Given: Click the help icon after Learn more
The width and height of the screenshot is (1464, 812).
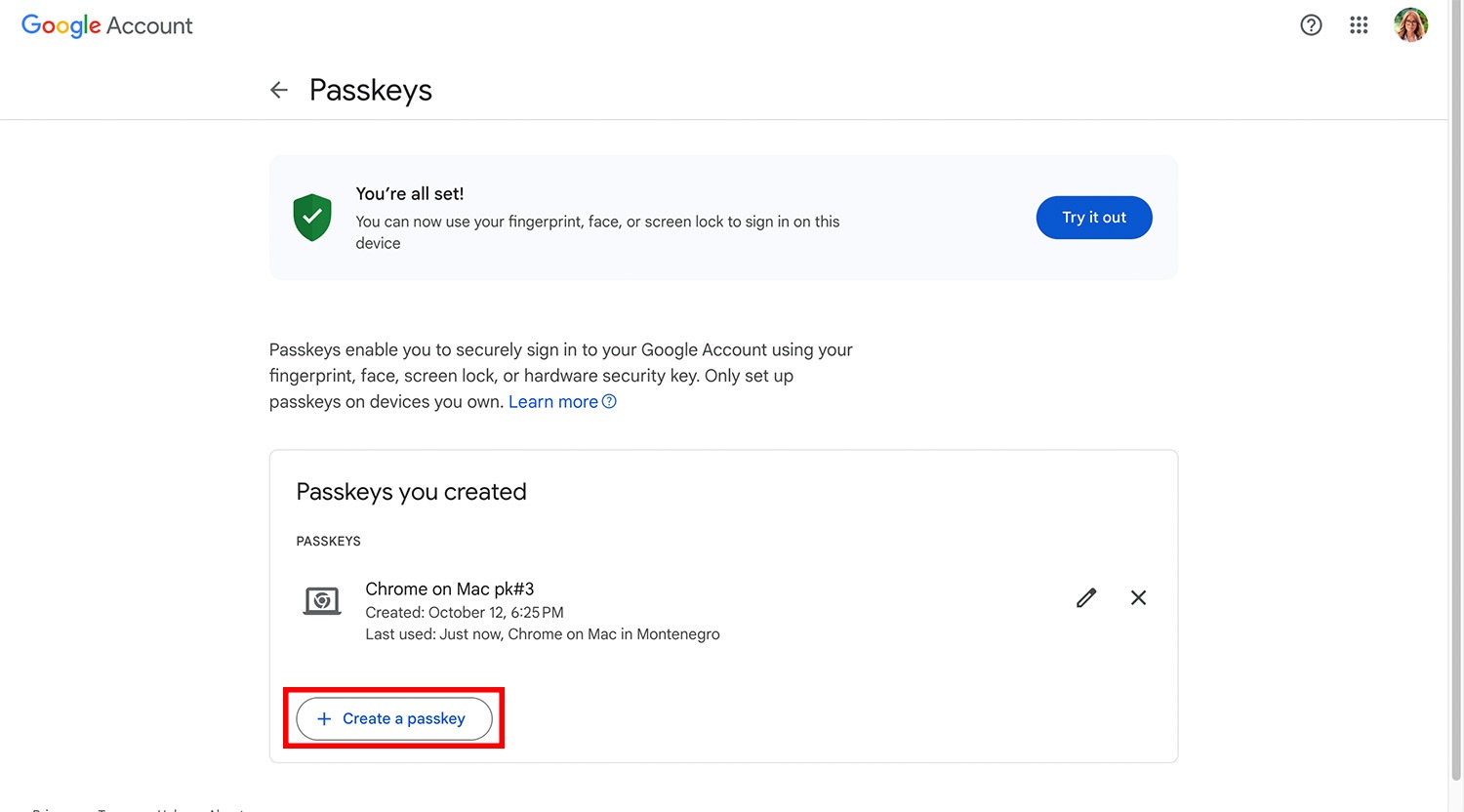Looking at the screenshot, I should (609, 401).
